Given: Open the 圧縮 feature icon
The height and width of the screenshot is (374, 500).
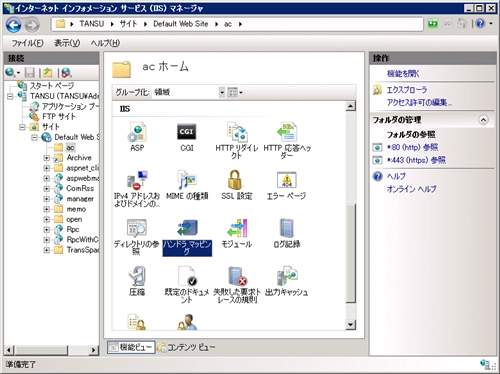Looking at the screenshot, I should [137, 282].
